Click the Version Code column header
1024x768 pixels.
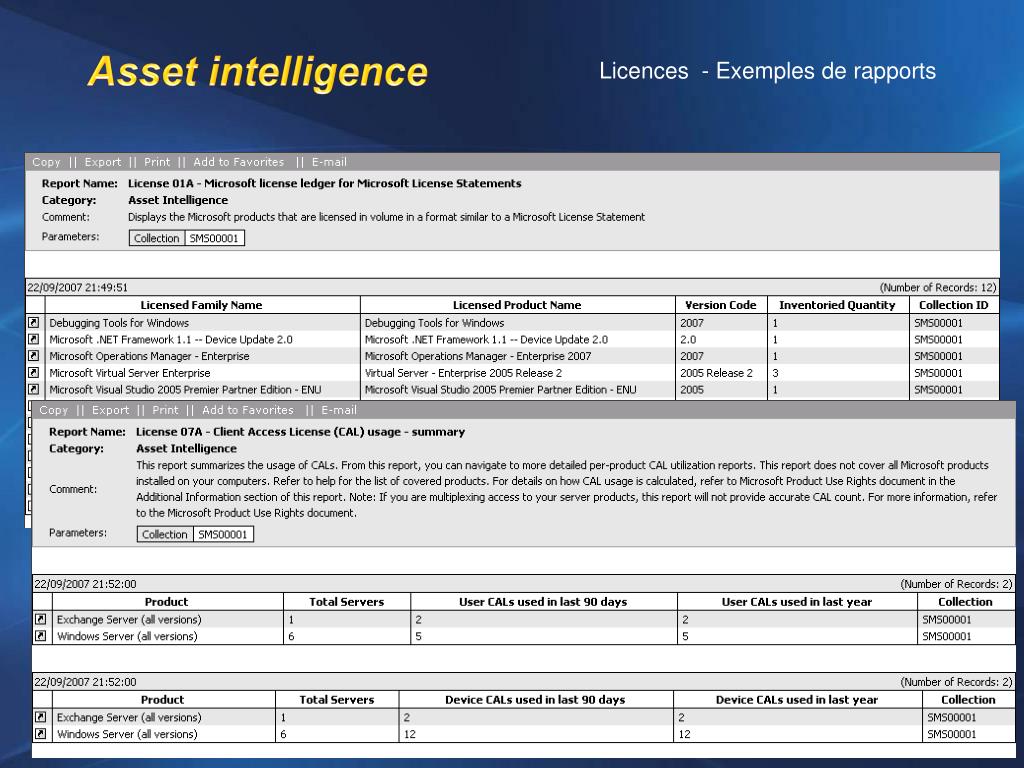click(x=721, y=305)
